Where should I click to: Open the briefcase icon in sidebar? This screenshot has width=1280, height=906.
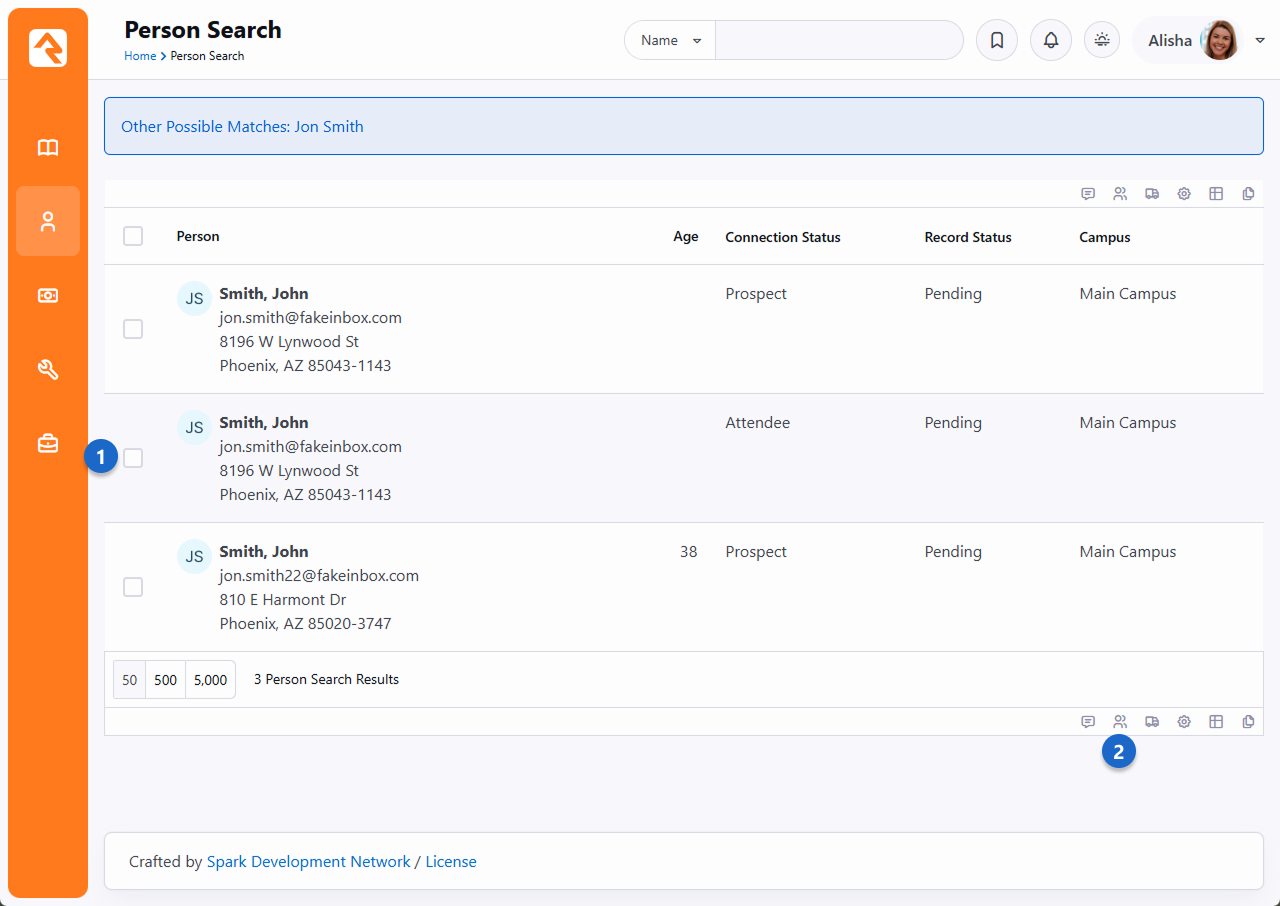48,444
